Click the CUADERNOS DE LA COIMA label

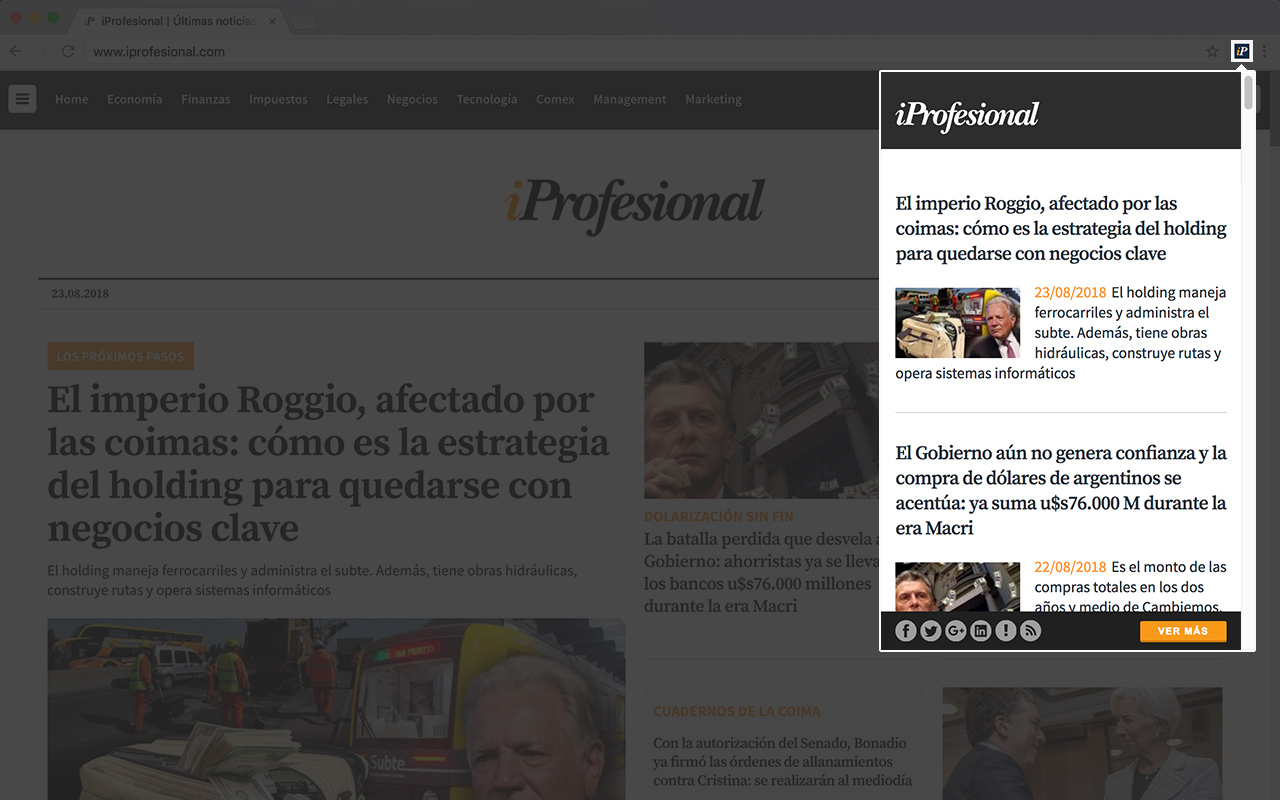(737, 711)
